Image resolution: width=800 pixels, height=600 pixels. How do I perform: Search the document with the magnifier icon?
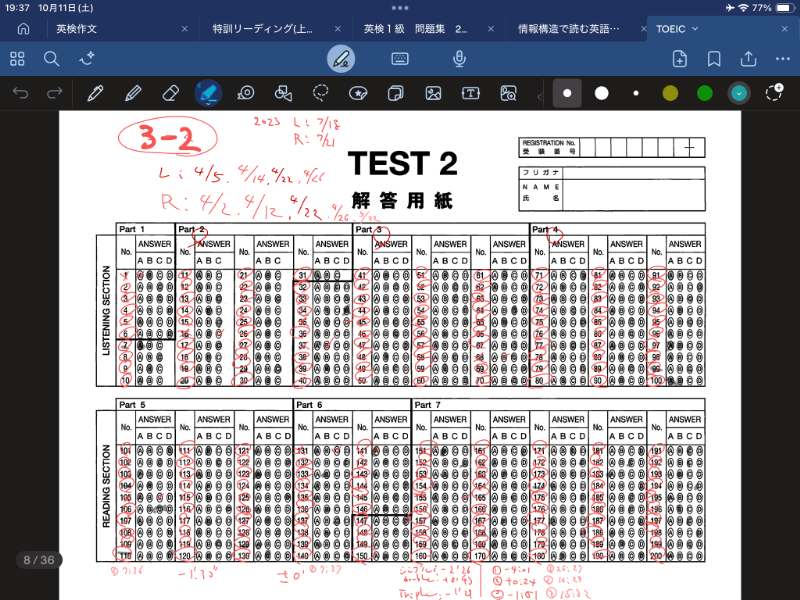point(51,59)
